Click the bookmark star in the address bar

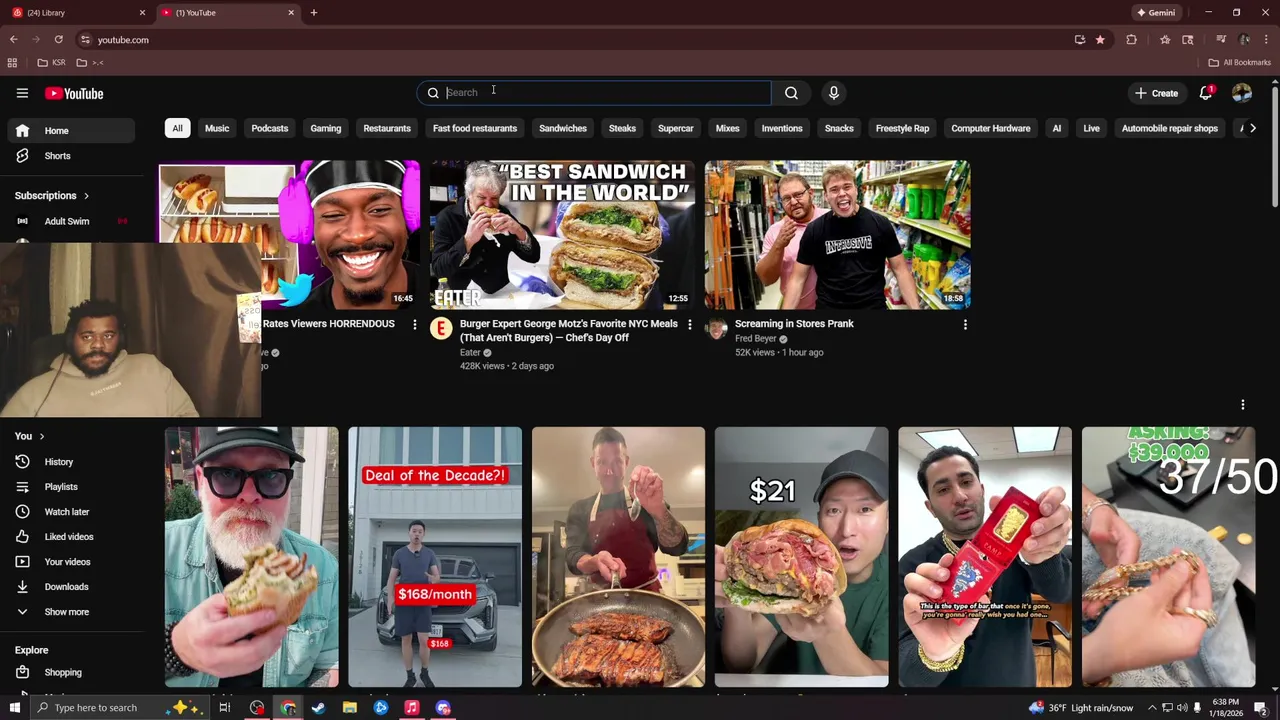1100,40
